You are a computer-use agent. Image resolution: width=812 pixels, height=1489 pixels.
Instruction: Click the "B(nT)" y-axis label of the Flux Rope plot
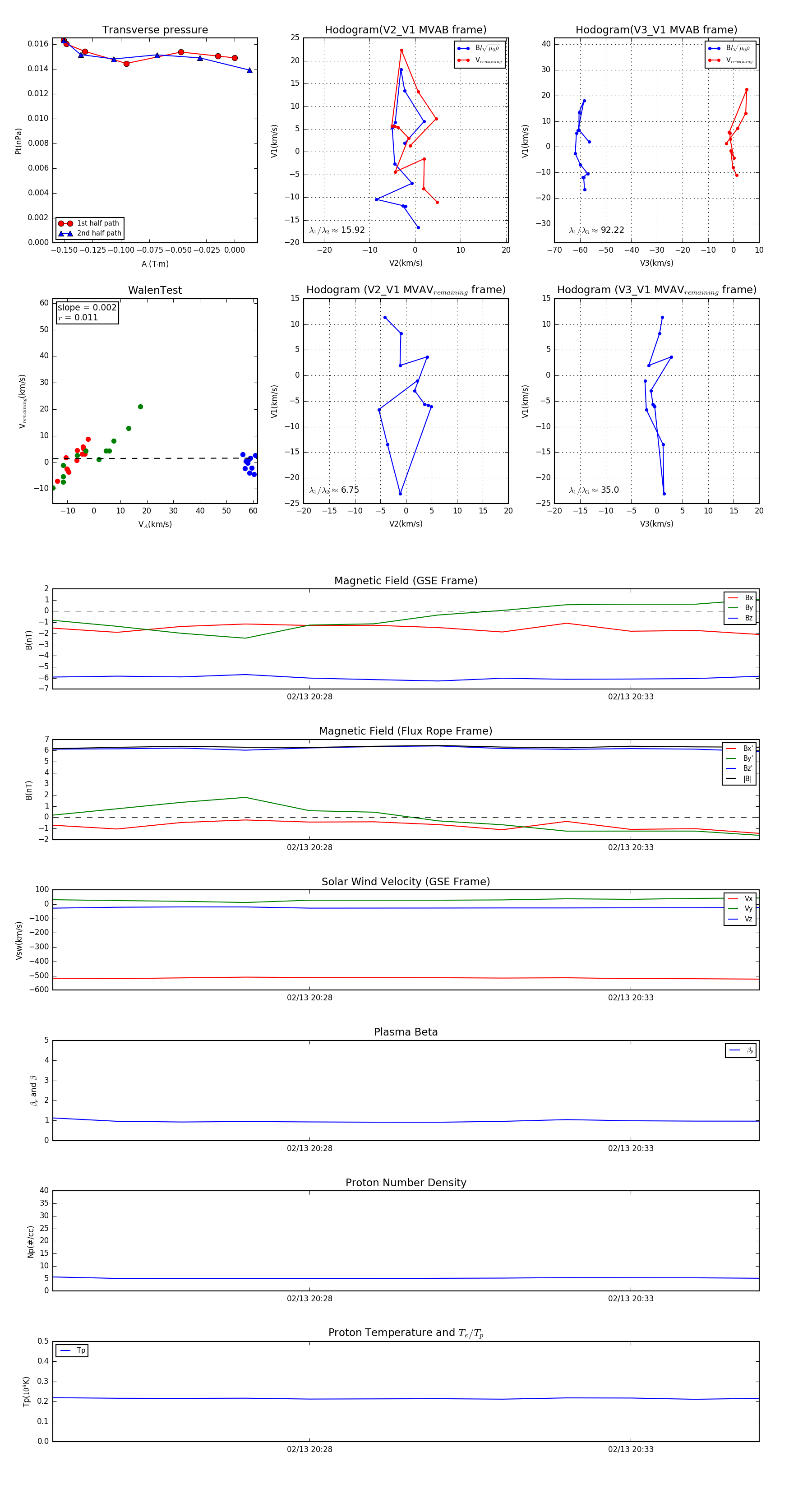click(28, 790)
